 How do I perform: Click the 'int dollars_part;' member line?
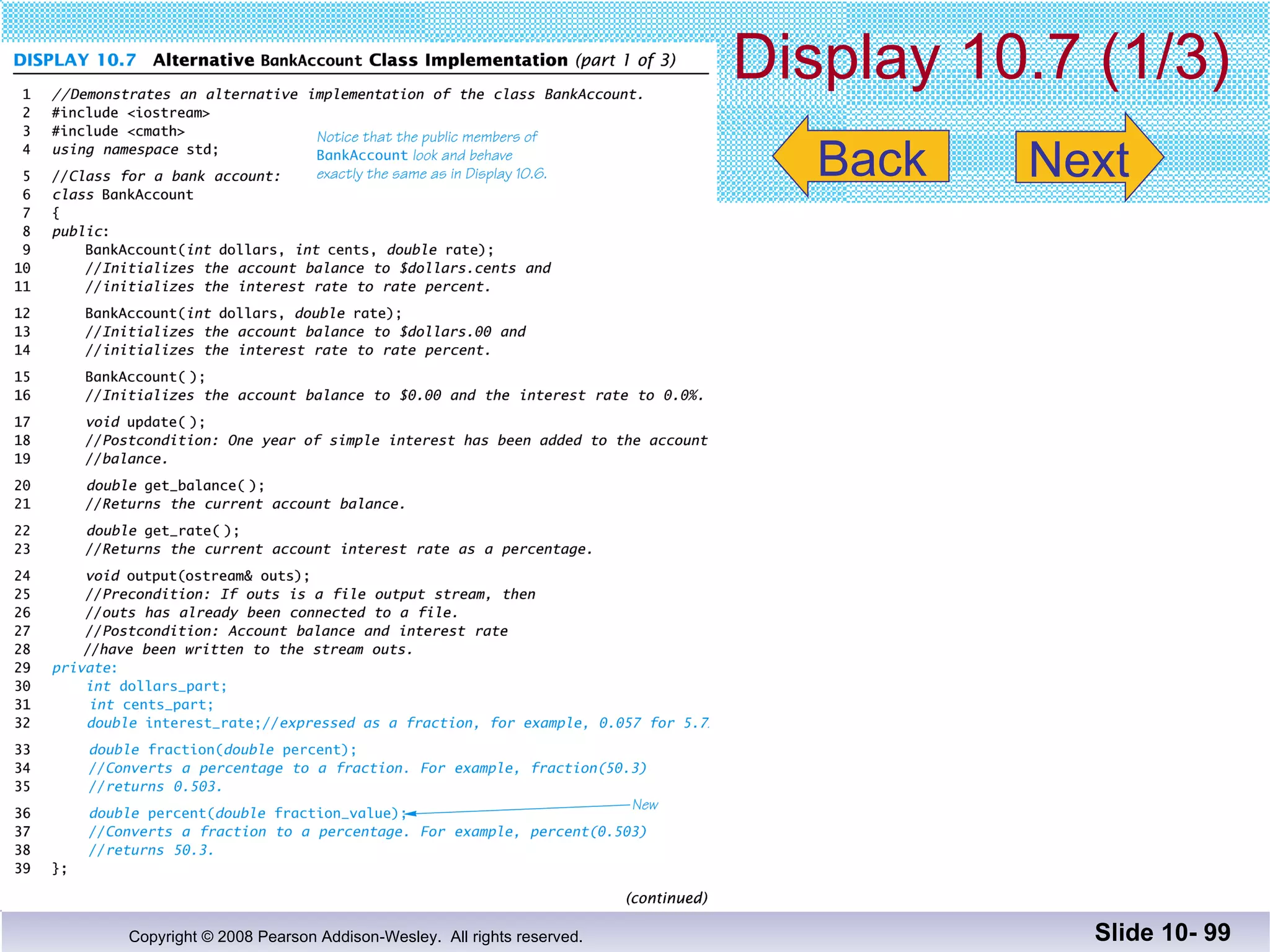pyautogui.click(x=157, y=686)
